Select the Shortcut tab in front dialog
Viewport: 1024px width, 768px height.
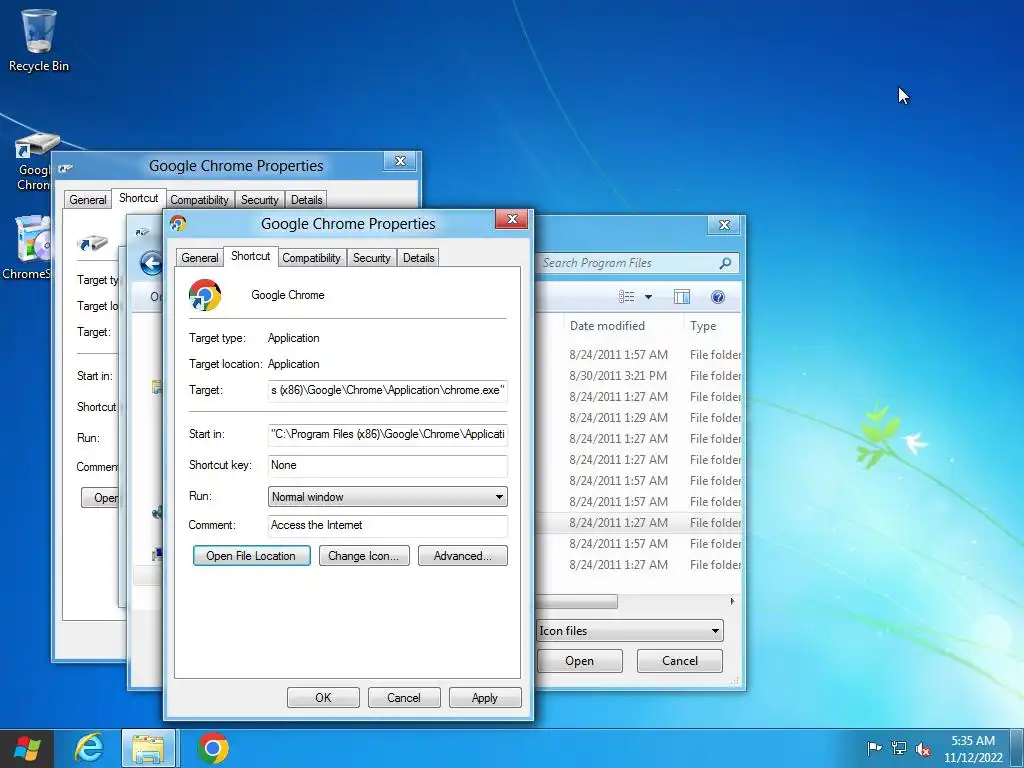click(x=251, y=256)
